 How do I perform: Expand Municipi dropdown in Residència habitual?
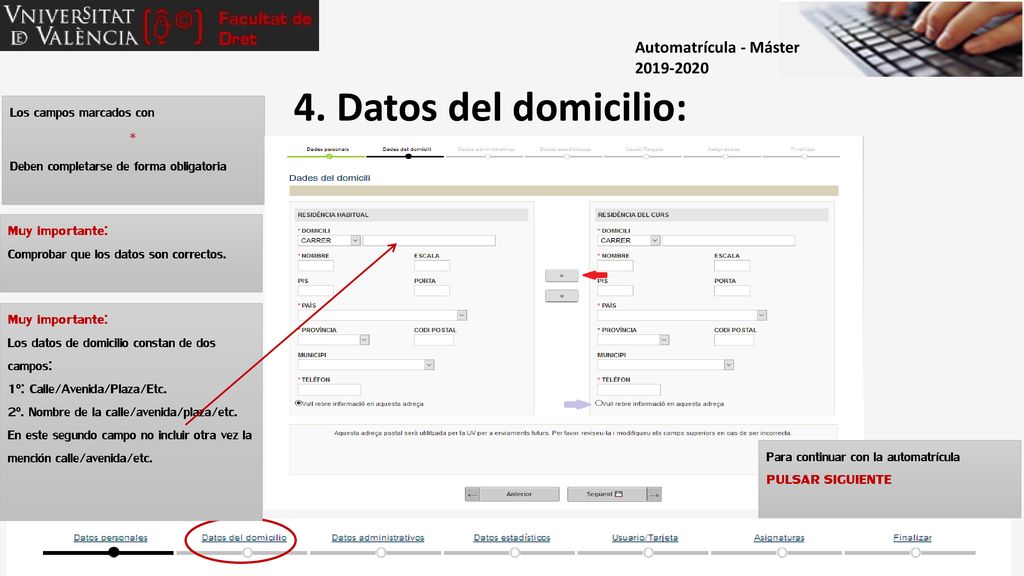[x=366, y=364]
